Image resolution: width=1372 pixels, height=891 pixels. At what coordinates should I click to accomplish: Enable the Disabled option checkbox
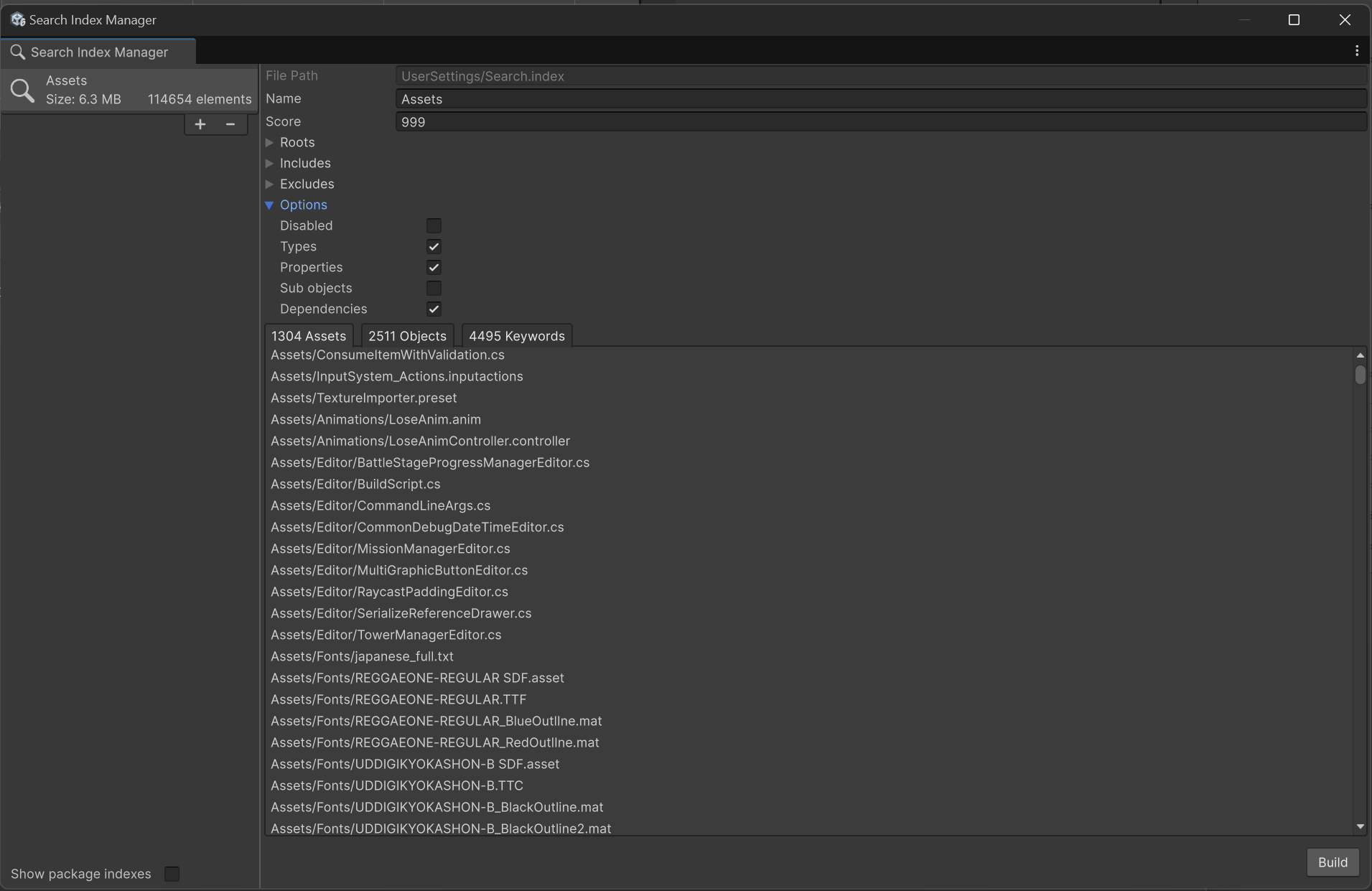434,226
